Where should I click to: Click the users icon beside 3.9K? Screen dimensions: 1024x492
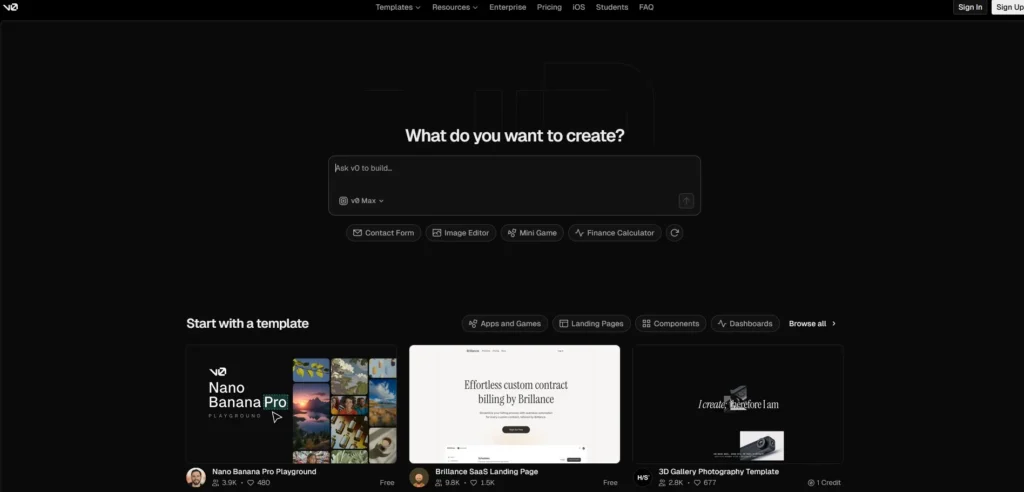point(216,483)
